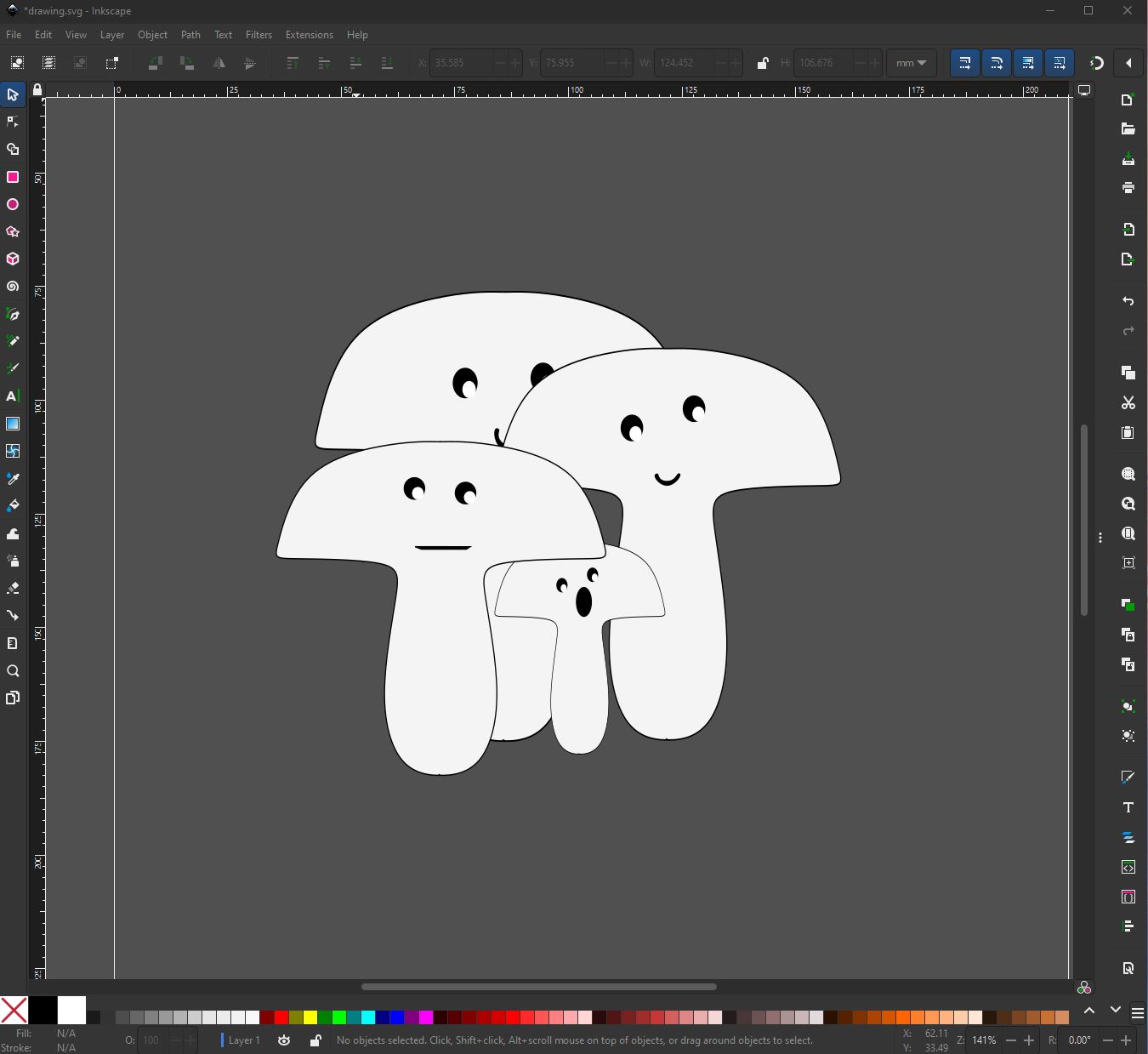This screenshot has height=1054, width=1148.
Task: Show previous palette row arrow
Action: tap(1089, 1011)
